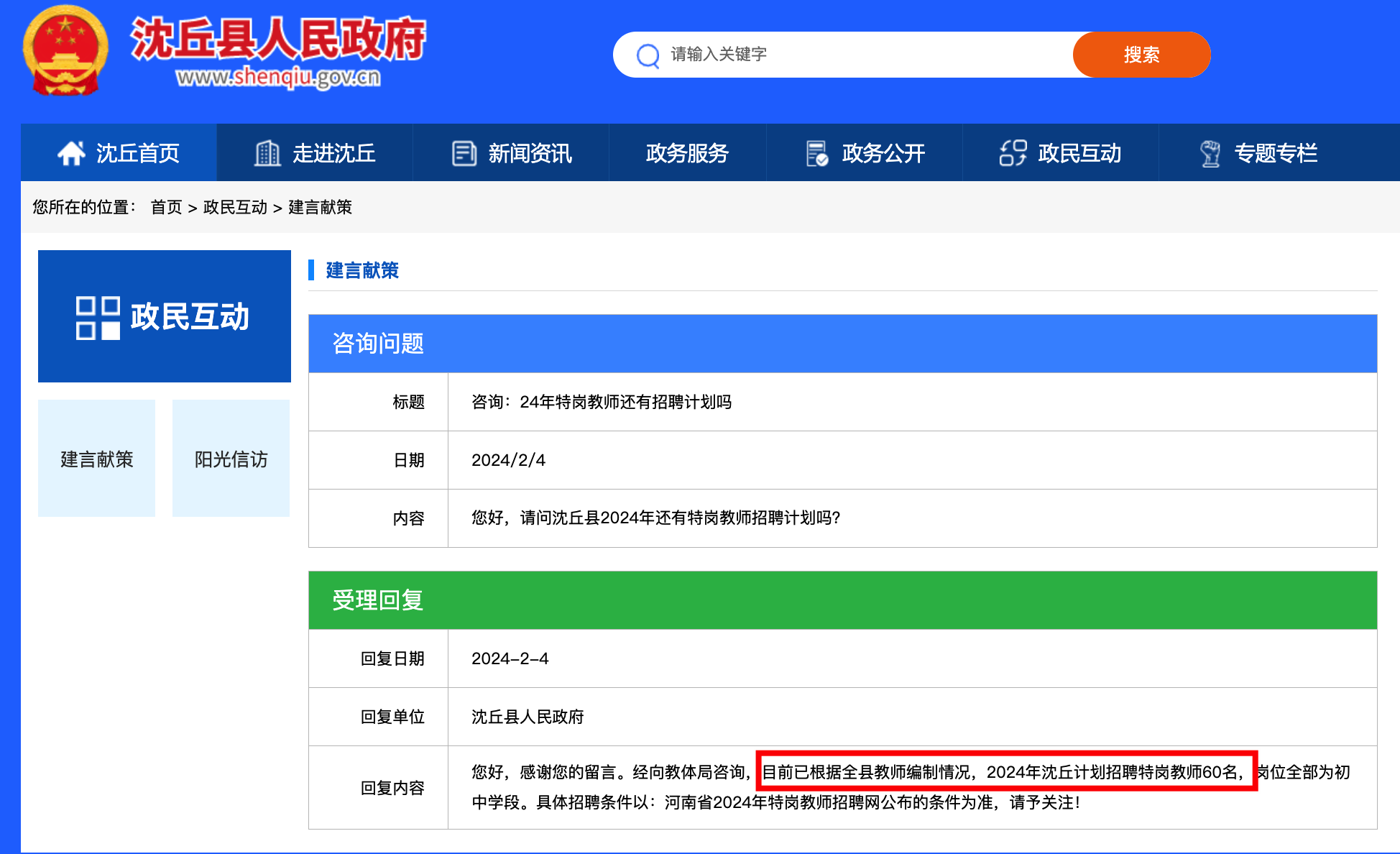Screen dimensions: 1400x854
Task: Click the blue 建言献策 section heading
Action: pyautogui.click(x=362, y=270)
